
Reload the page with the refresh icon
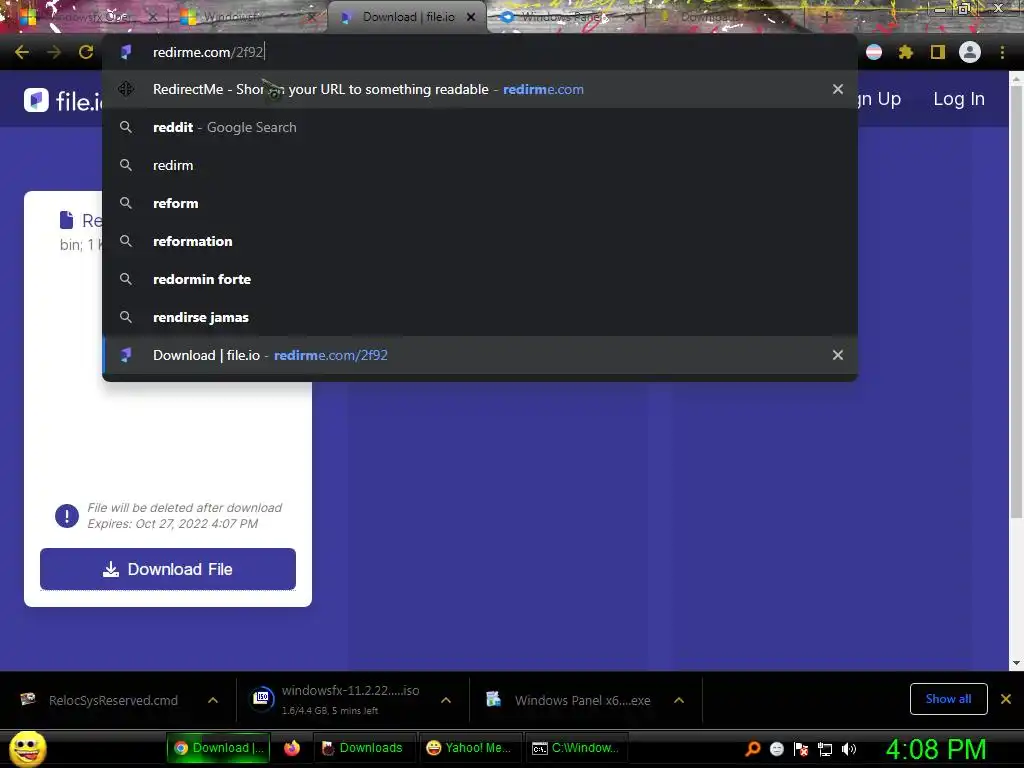tap(86, 52)
